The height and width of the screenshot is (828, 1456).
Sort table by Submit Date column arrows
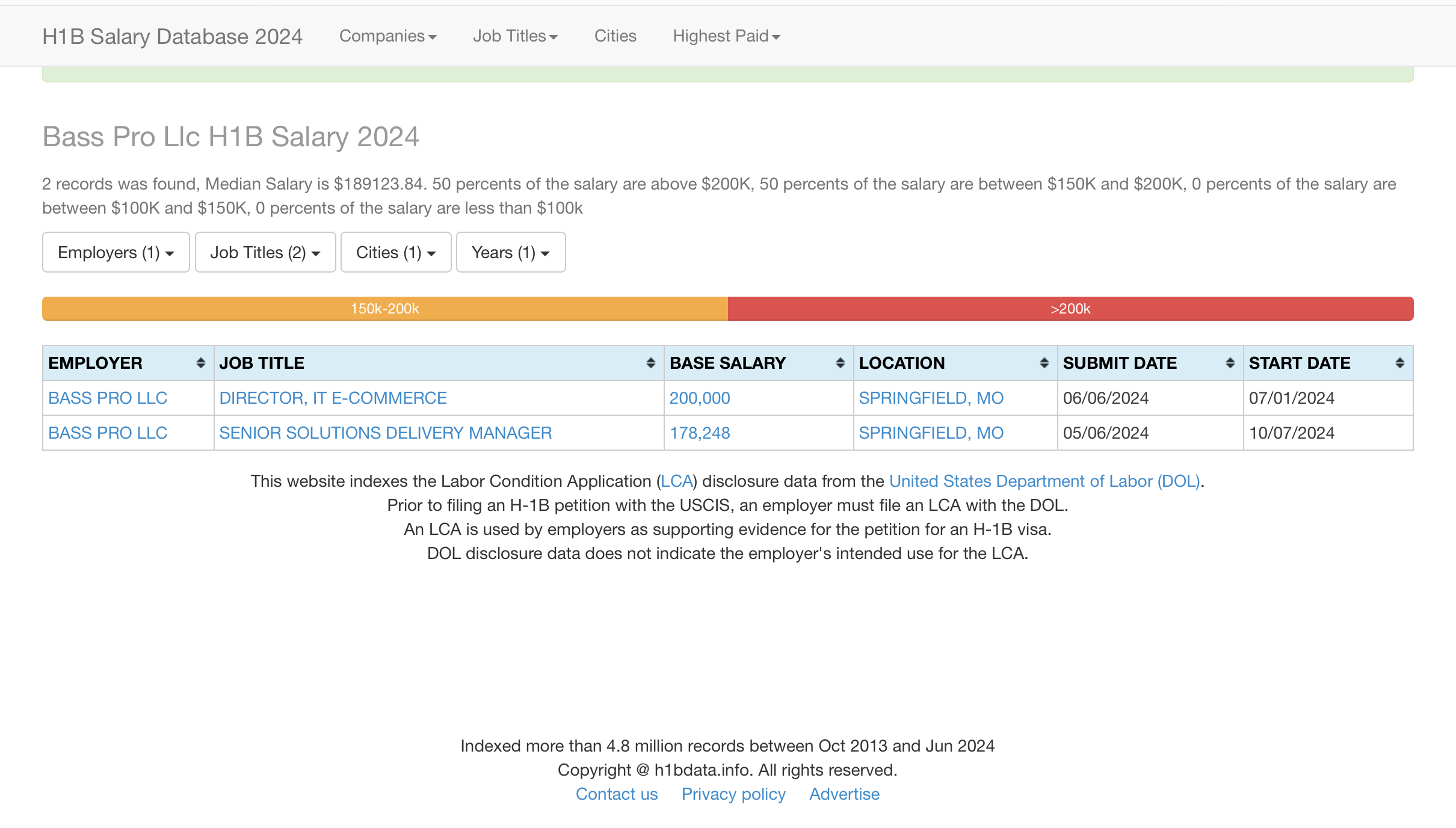click(x=1230, y=363)
